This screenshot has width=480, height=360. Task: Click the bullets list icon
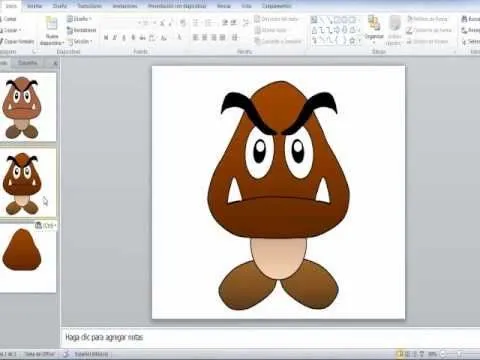196,23
